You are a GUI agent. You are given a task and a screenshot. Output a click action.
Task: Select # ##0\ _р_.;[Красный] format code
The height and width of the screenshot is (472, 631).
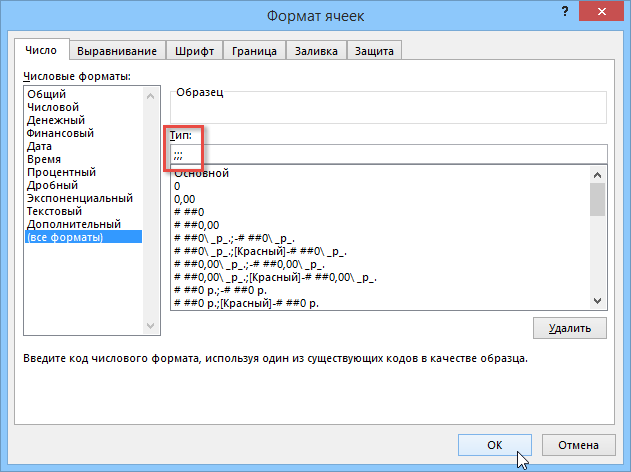click(380, 251)
